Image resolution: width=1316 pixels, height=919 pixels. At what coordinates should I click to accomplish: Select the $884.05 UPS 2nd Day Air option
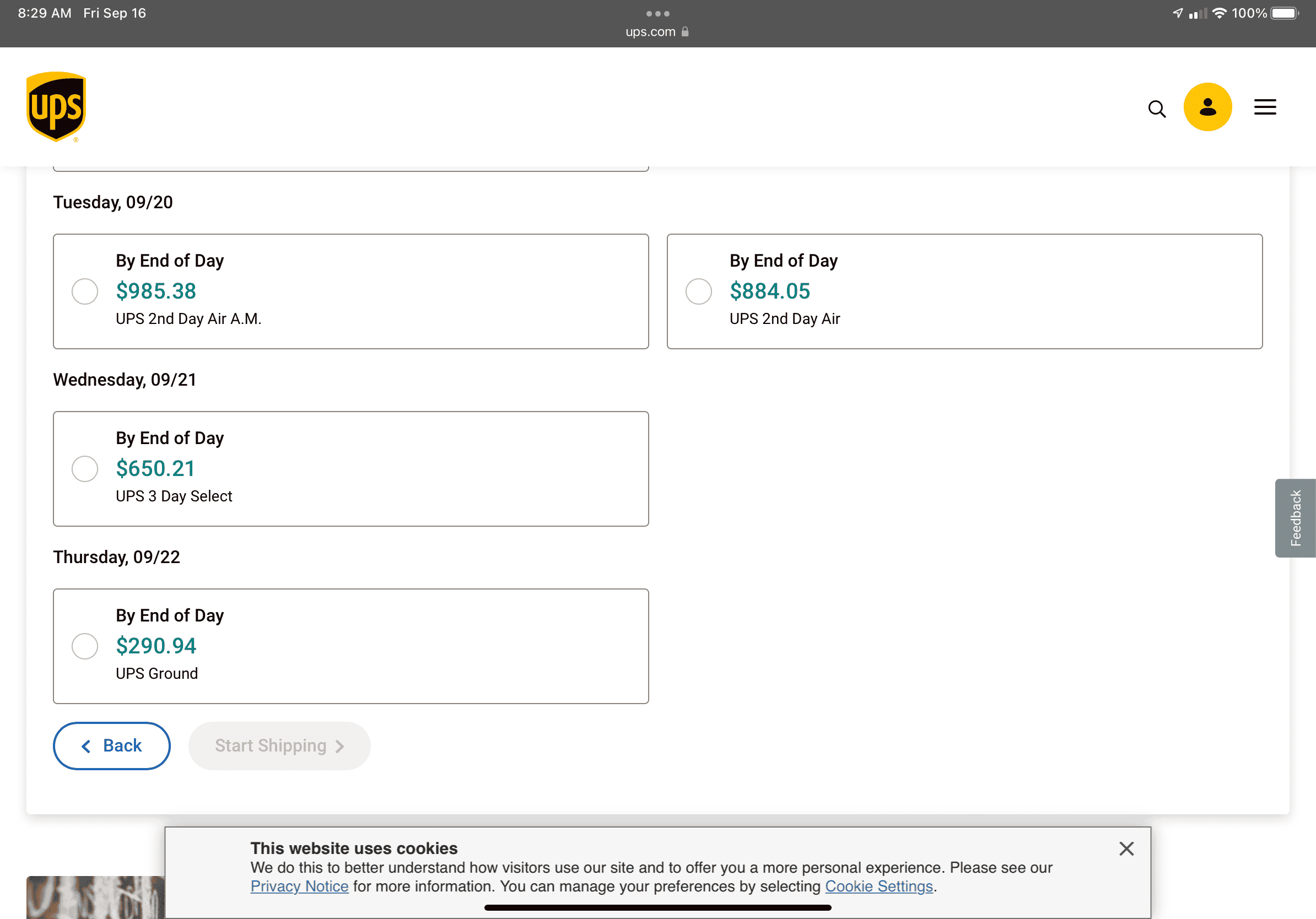pos(699,291)
